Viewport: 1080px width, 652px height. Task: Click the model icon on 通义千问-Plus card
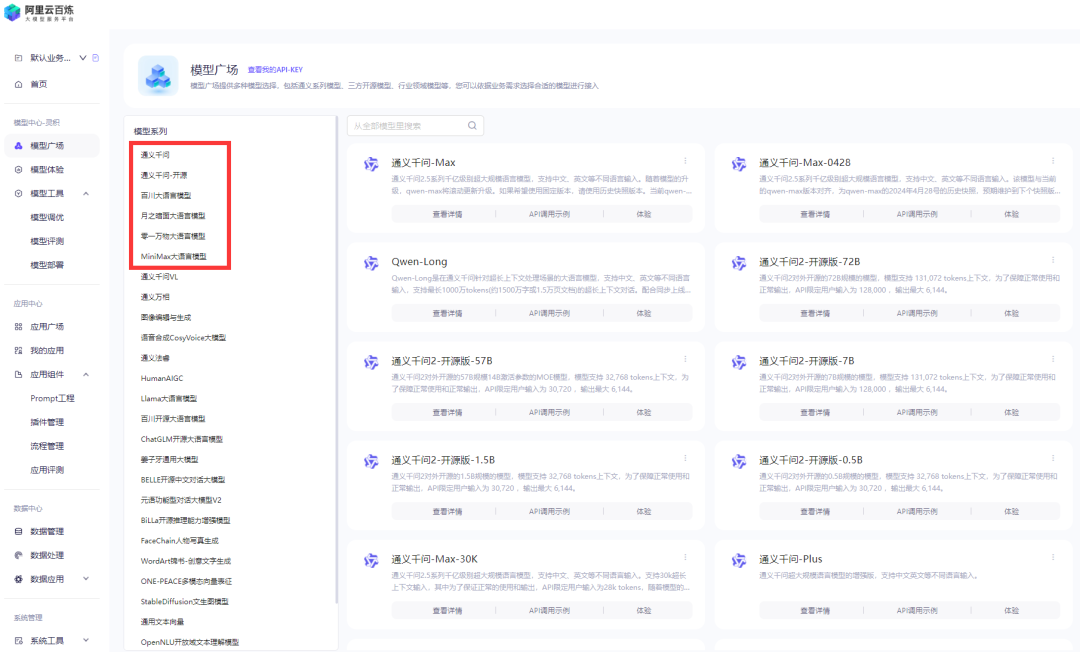739,560
